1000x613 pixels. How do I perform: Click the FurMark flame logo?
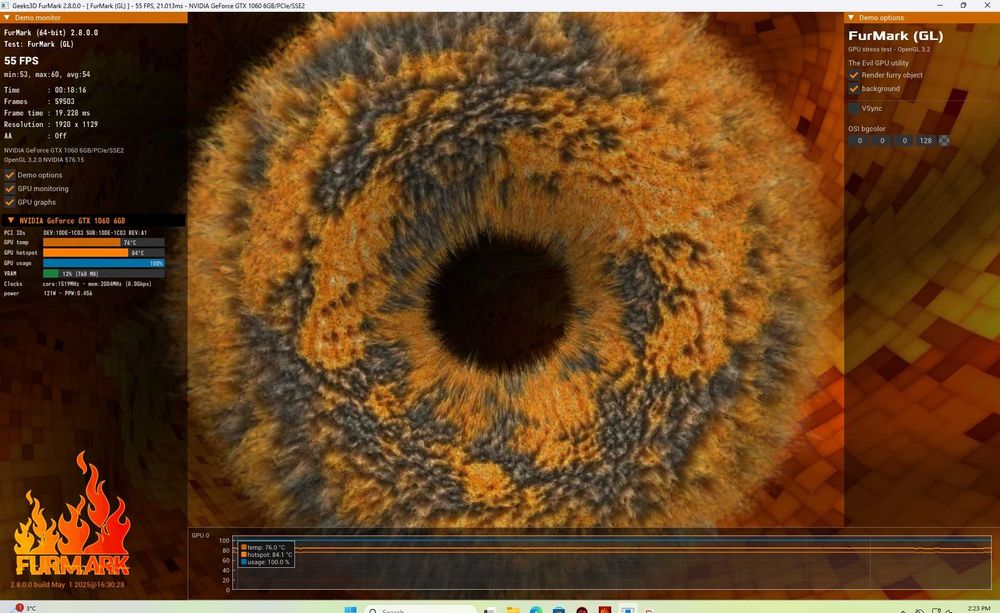click(72, 514)
